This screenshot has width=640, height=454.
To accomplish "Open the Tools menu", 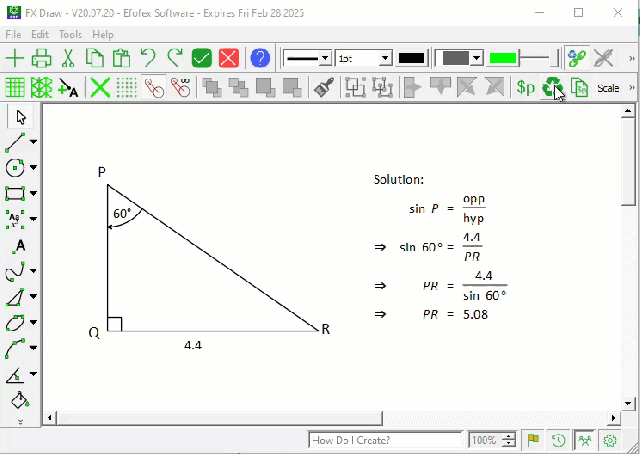I will (70, 34).
